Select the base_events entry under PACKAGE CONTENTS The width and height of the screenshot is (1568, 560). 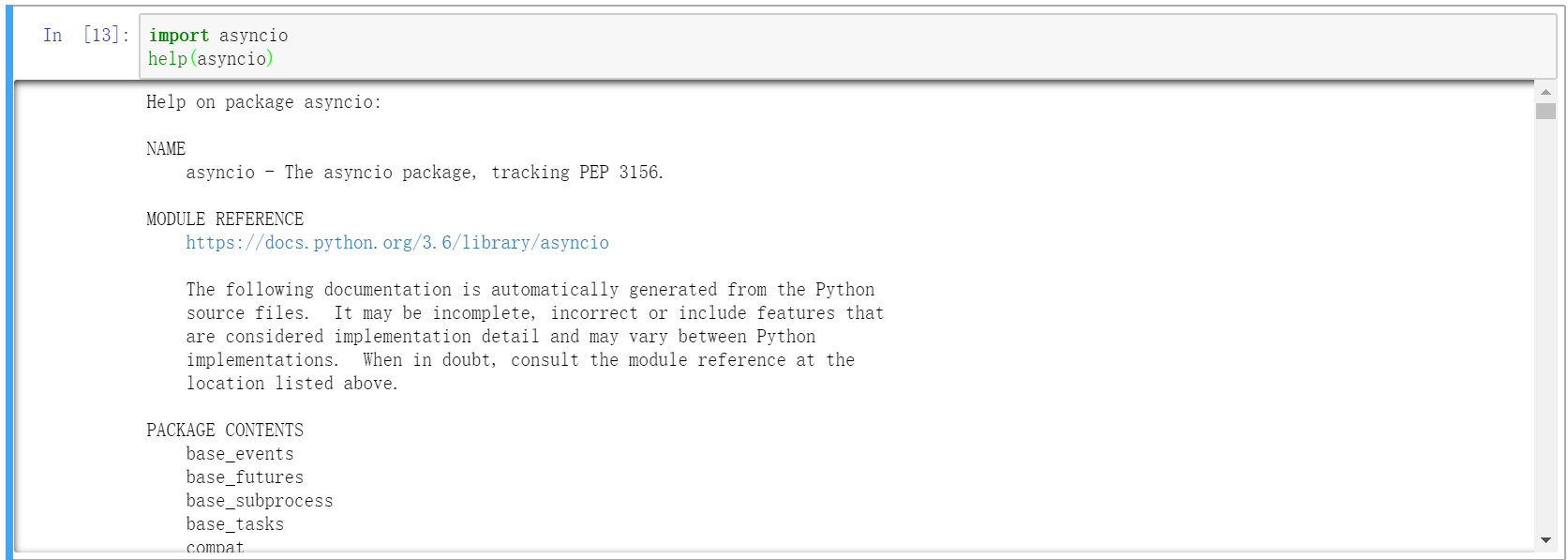240,453
